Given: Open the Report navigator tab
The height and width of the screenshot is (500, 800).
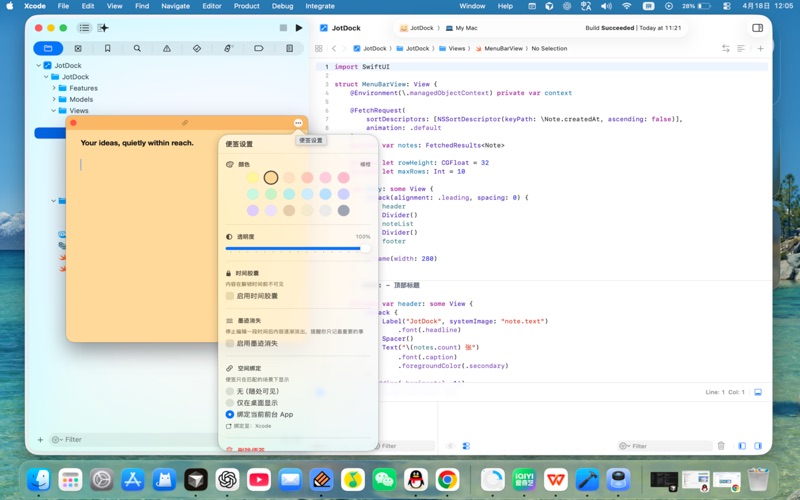Looking at the screenshot, I should coord(289,48).
